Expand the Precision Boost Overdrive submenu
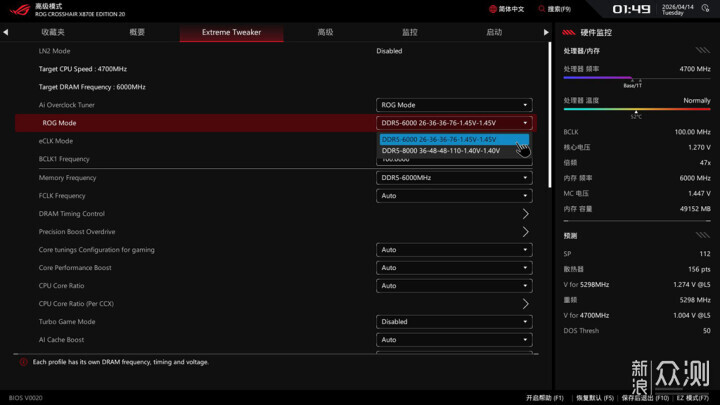Screen dimensions: 720x405 click(x=525, y=232)
